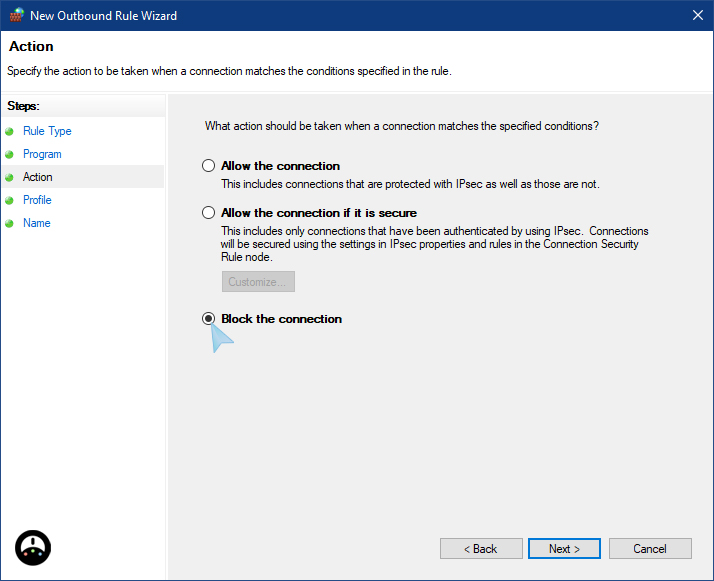Image resolution: width=714 pixels, height=581 pixels.
Task: Cancel the outbound rule wizard
Action: 650,549
